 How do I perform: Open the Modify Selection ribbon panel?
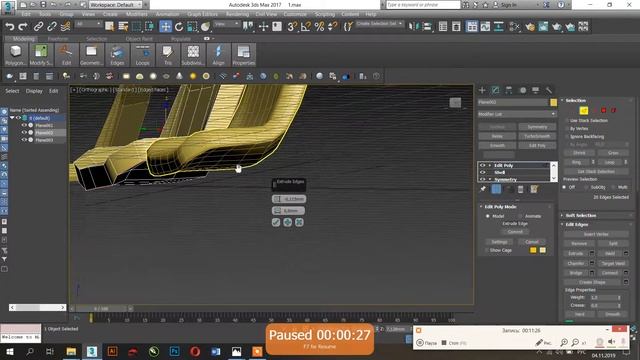pos(40,55)
